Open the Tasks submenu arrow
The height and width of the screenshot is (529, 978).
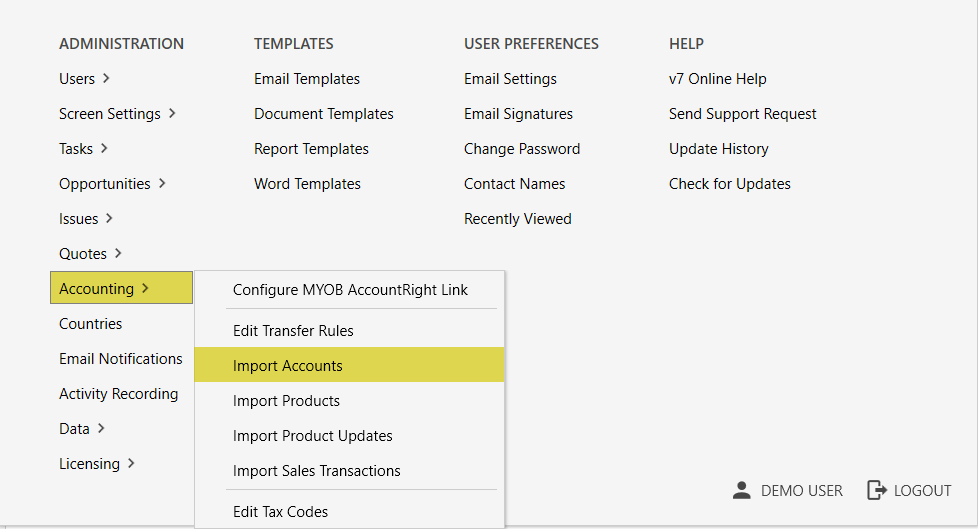tap(104, 148)
